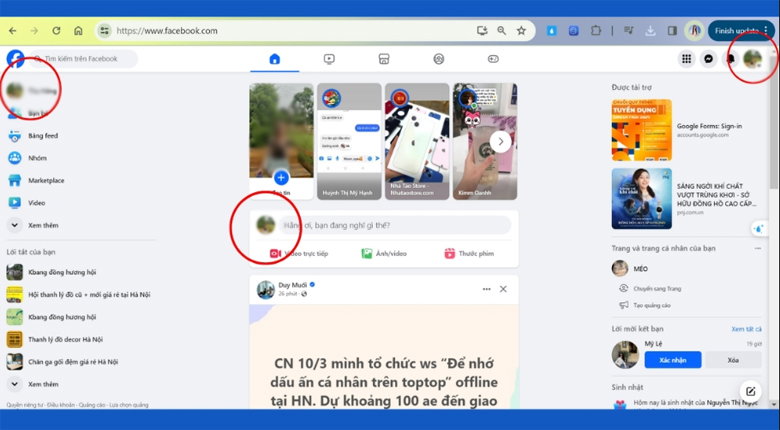Click Tạo quảng cáo
This screenshot has width=780, height=430.
pyautogui.click(x=652, y=306)
